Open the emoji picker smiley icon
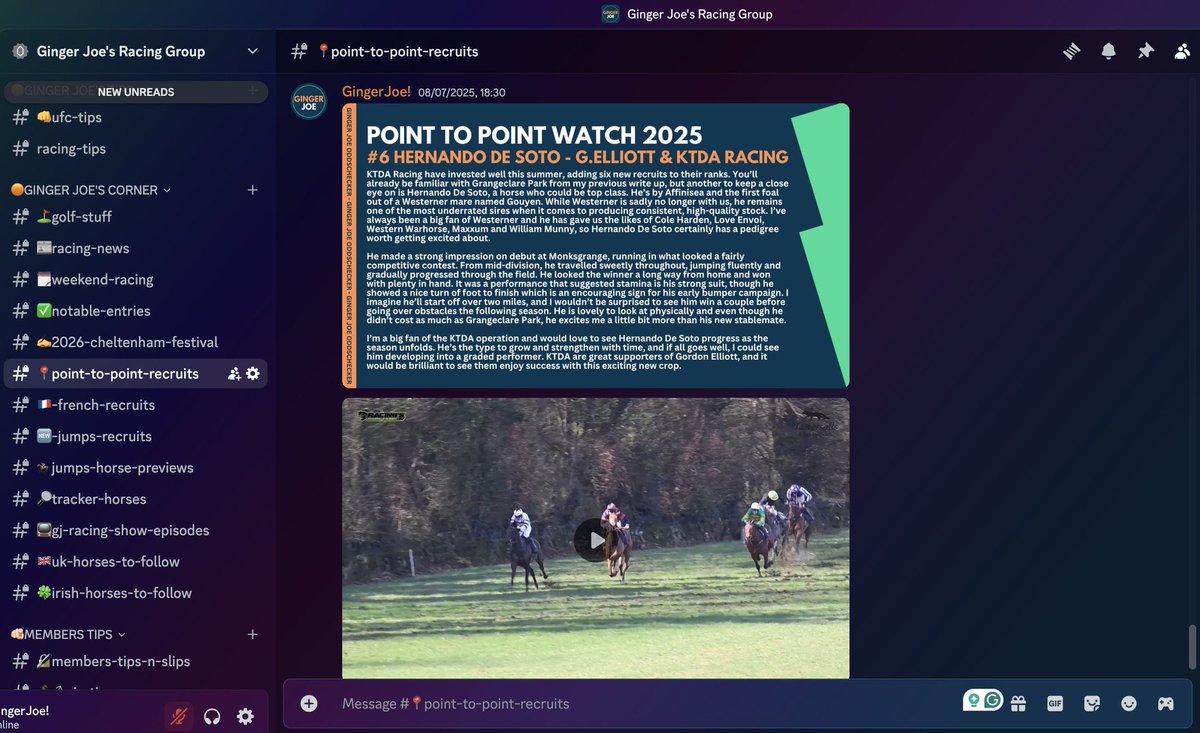 tap(1129, 704)
